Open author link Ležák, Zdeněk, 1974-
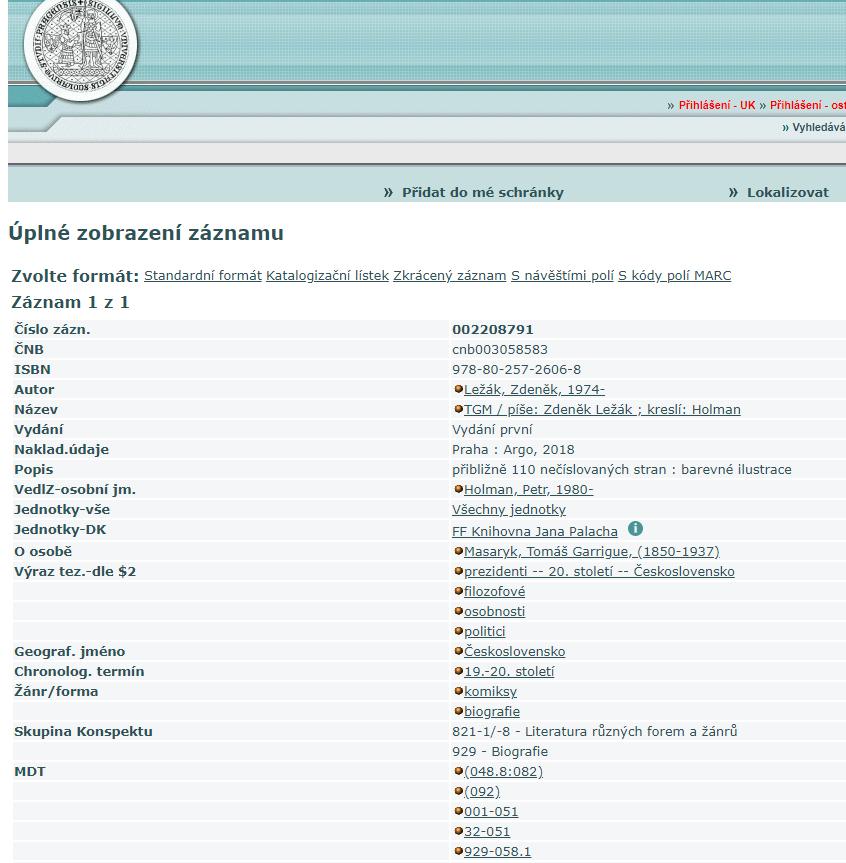The image size is (846, 863). point(534,390)
